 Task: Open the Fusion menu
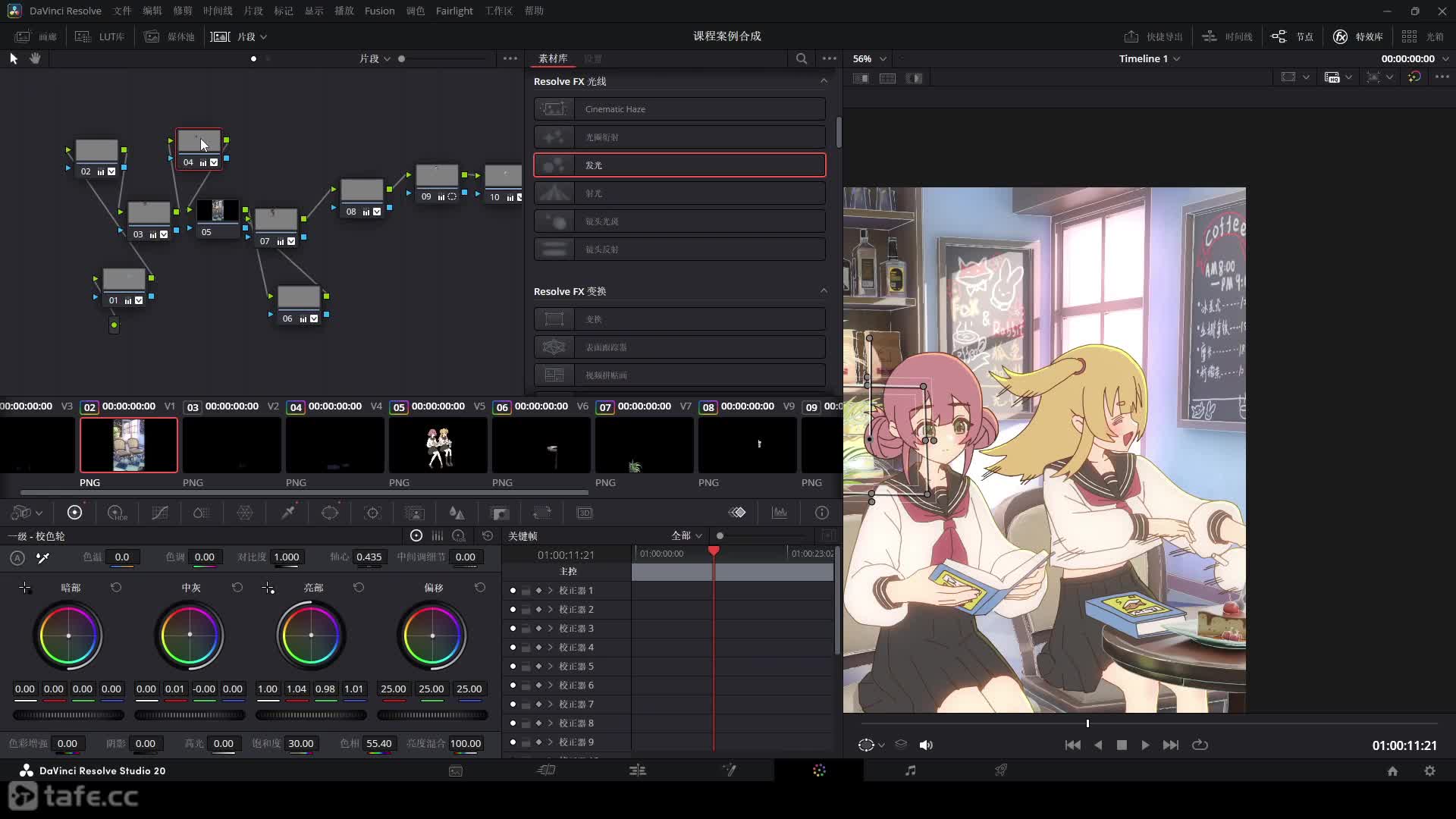(x=379, y=11)
